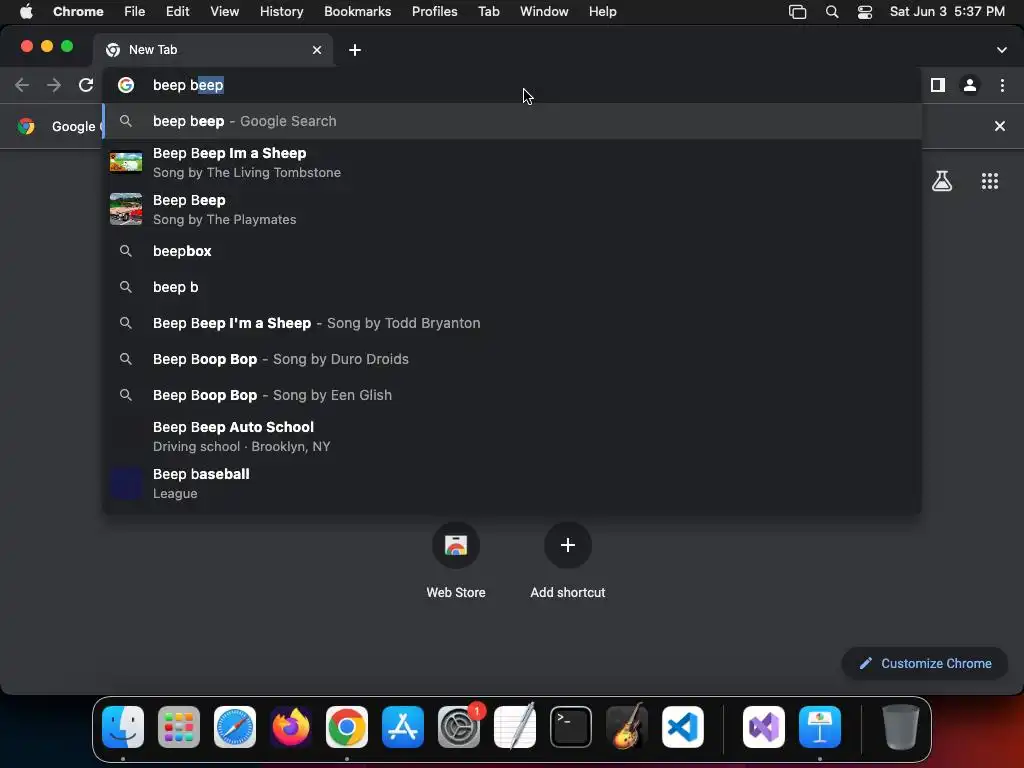
Task: Select Beep Beep Auto School suggestion
Action: click(x=512, y=436)
